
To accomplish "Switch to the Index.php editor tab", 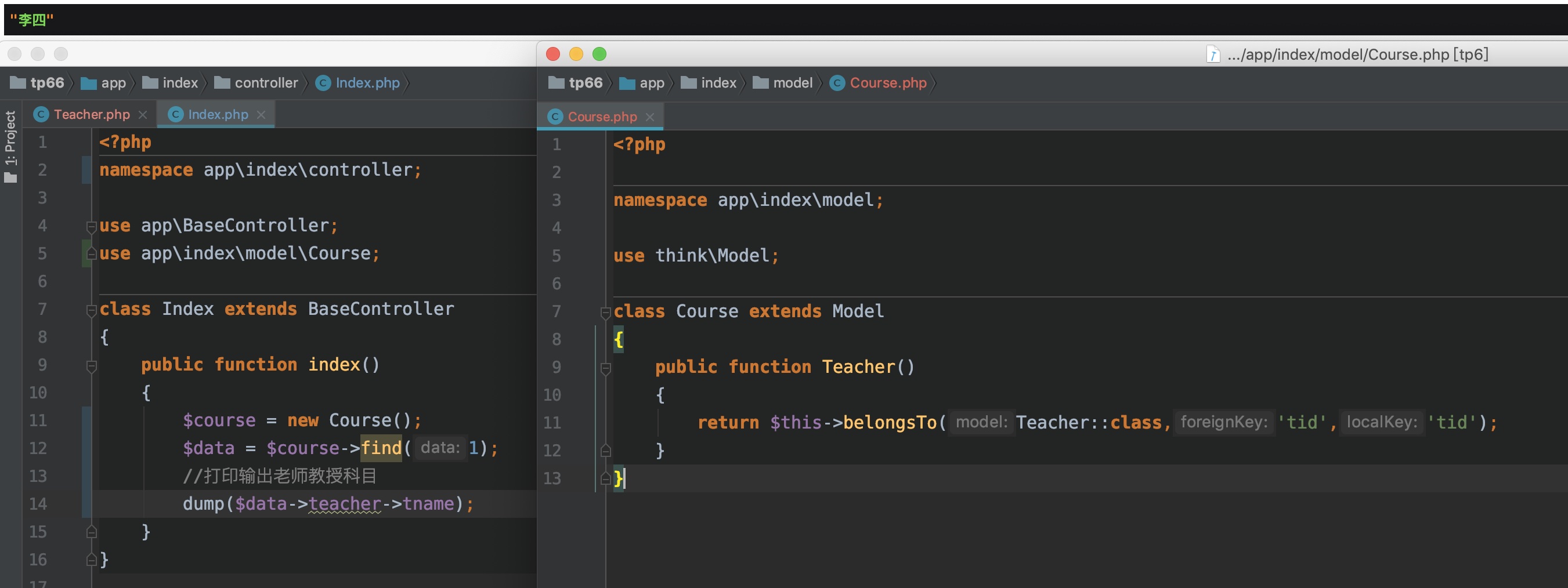I will coord(217,114).
